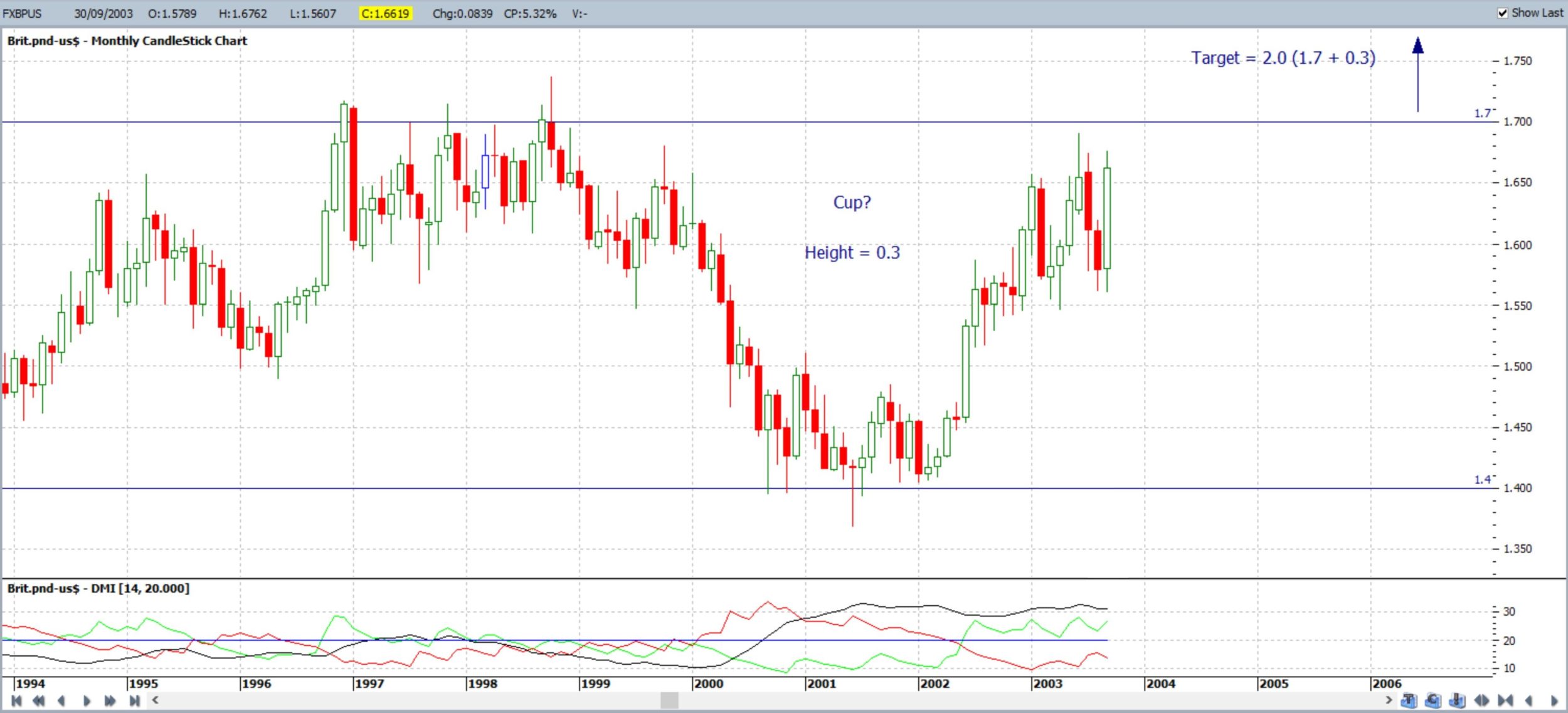Click the small right triangle at bottom right
1568x713 pixels.
click(1554, 700)
